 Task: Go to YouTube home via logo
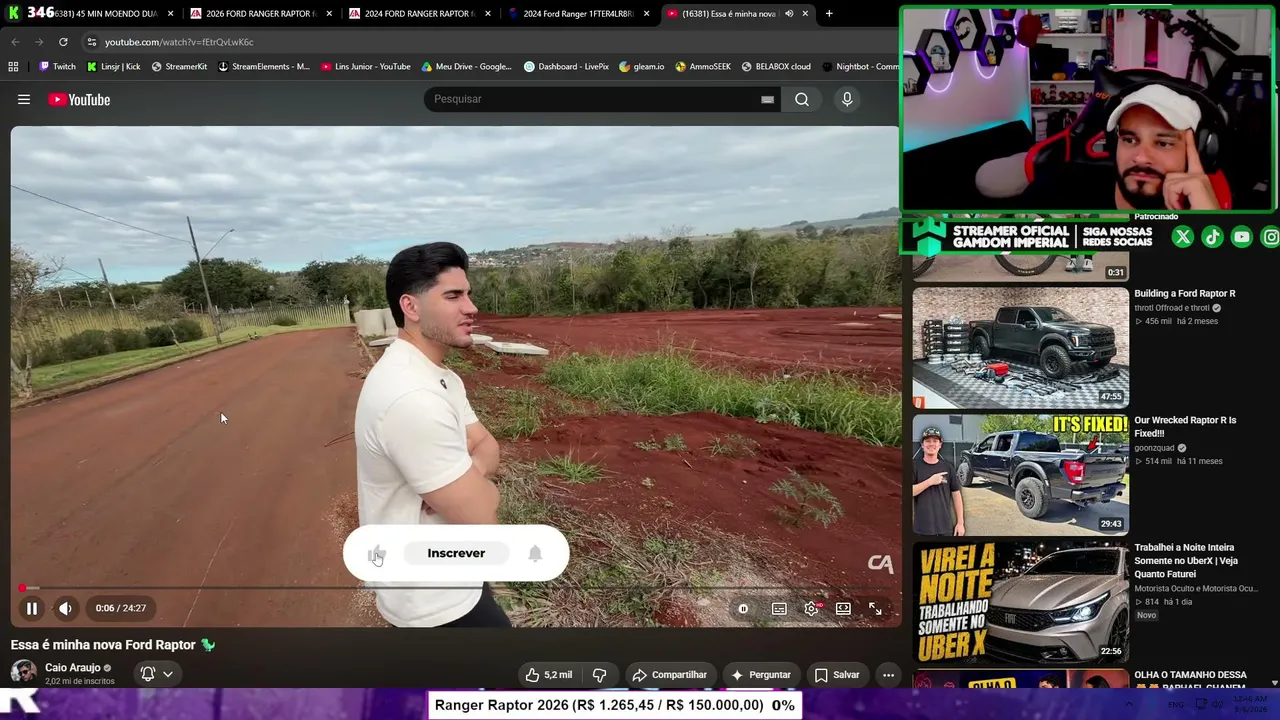pyautogui.click(x=79, y=99)
